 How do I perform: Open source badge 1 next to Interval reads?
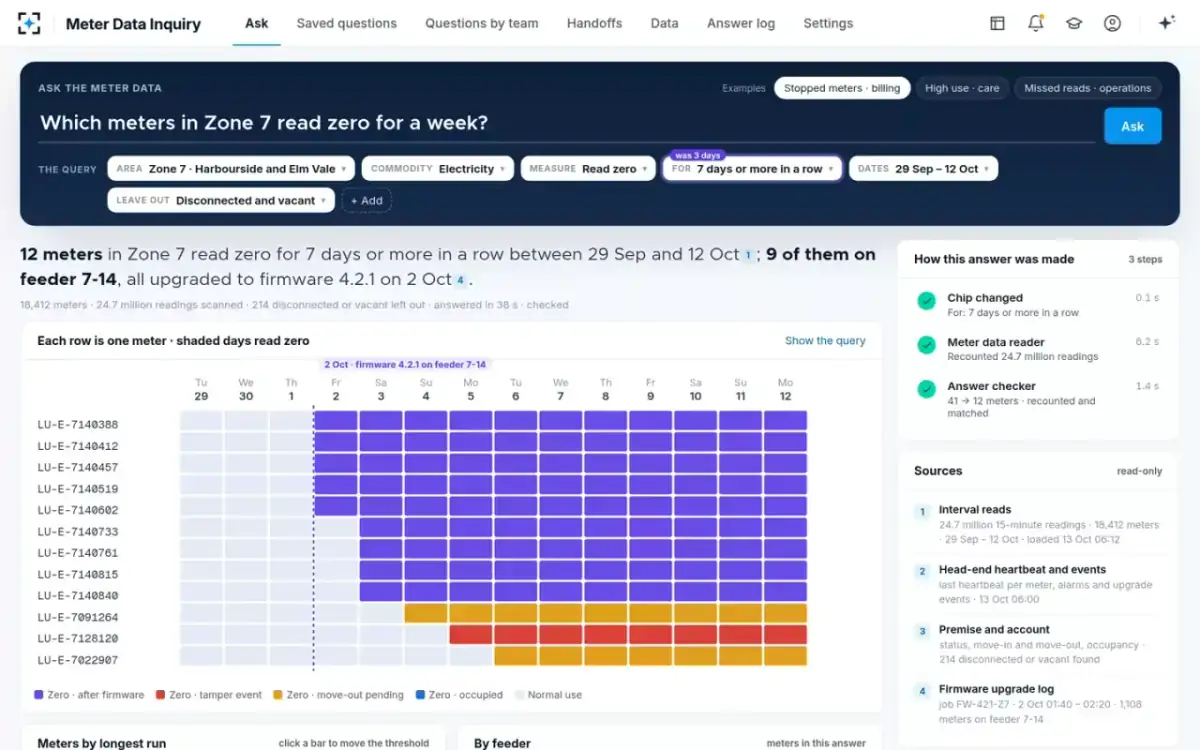(x=923, y=512)
